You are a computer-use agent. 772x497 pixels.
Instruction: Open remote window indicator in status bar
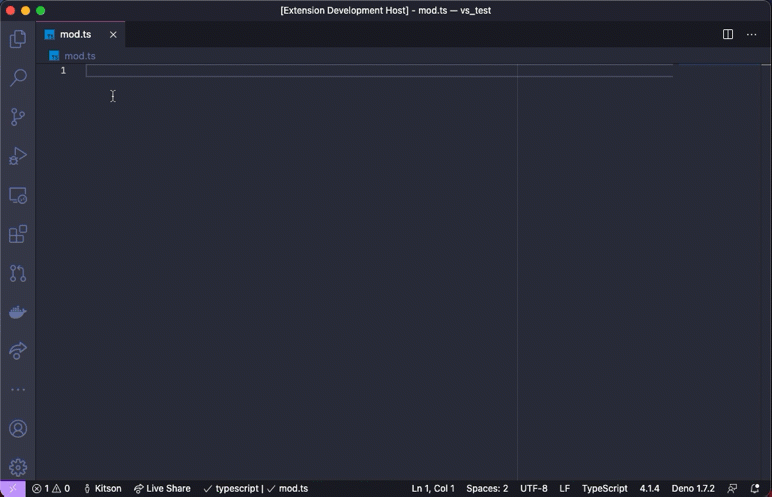coord(13,489)
